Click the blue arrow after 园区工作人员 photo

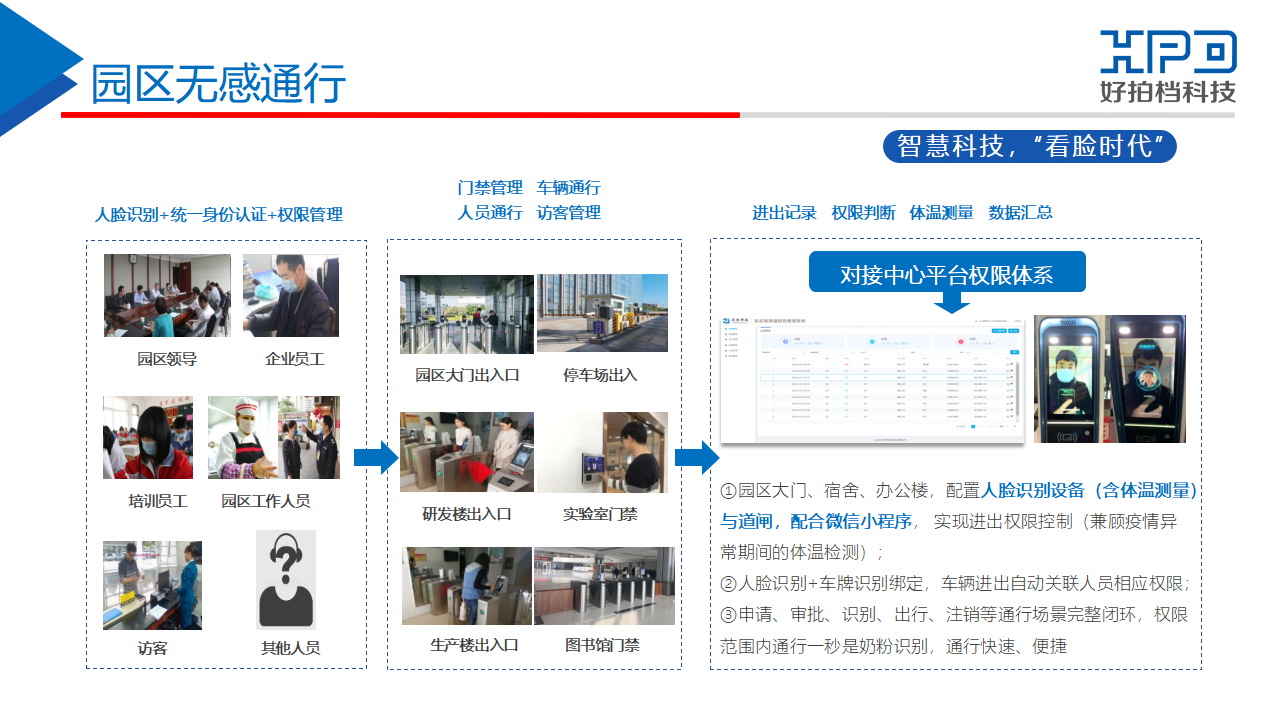point(375,459)
